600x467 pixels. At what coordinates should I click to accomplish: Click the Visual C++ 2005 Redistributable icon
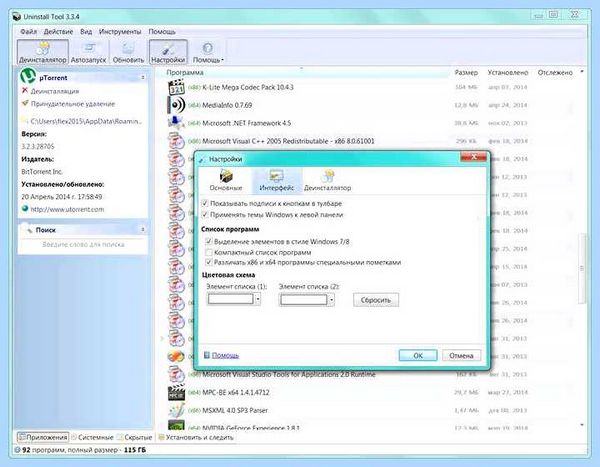click(x=176, y=141)
